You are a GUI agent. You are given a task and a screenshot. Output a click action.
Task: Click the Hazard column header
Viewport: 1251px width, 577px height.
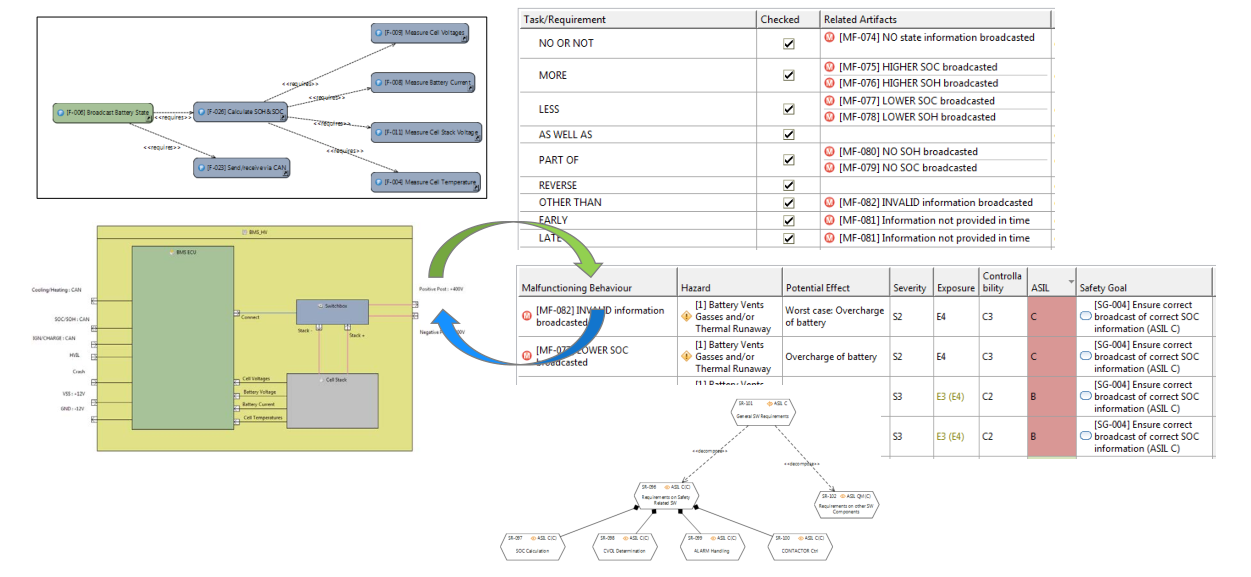point(729,282)
